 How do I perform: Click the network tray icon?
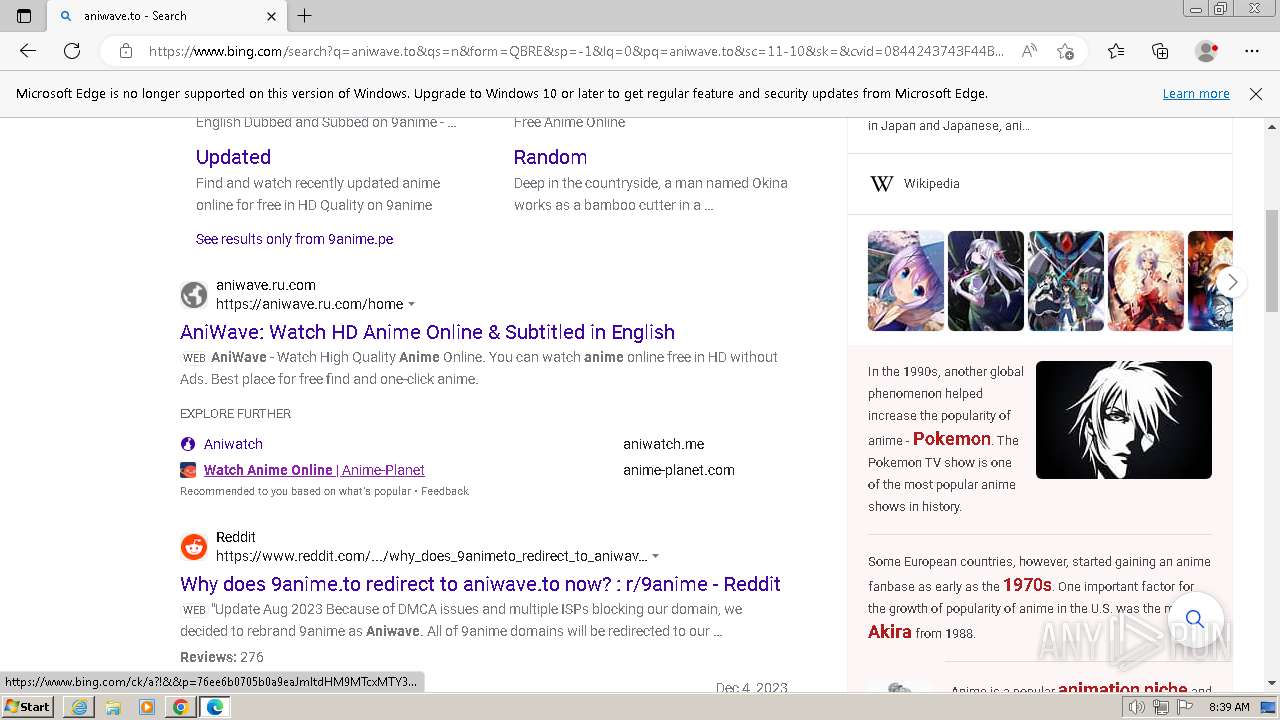1161,707
